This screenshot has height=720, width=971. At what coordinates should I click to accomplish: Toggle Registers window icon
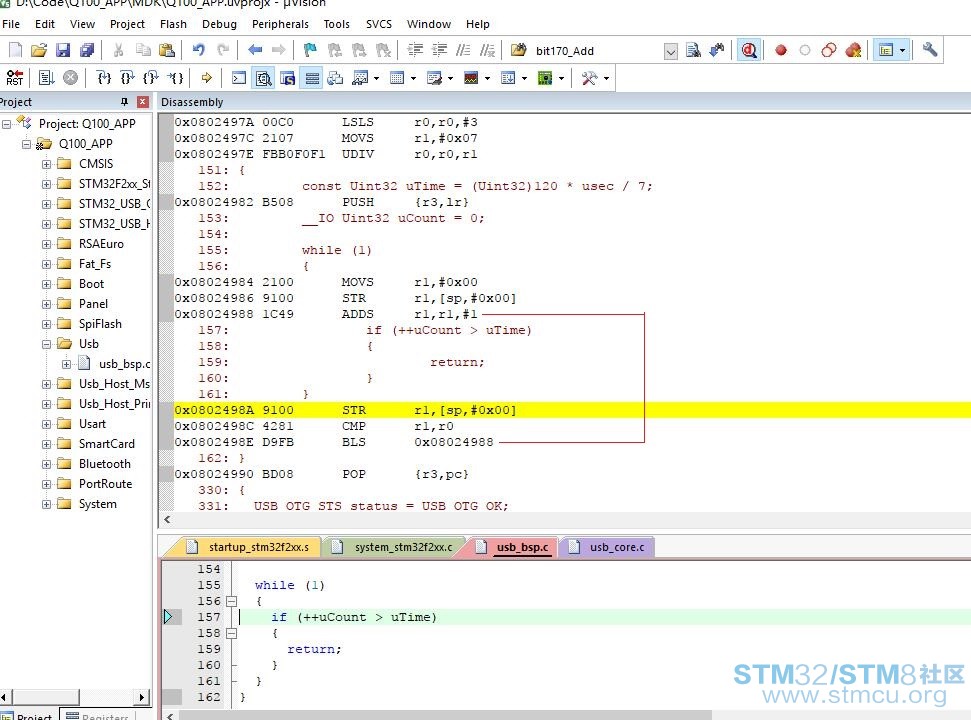(x=312, y=78)
